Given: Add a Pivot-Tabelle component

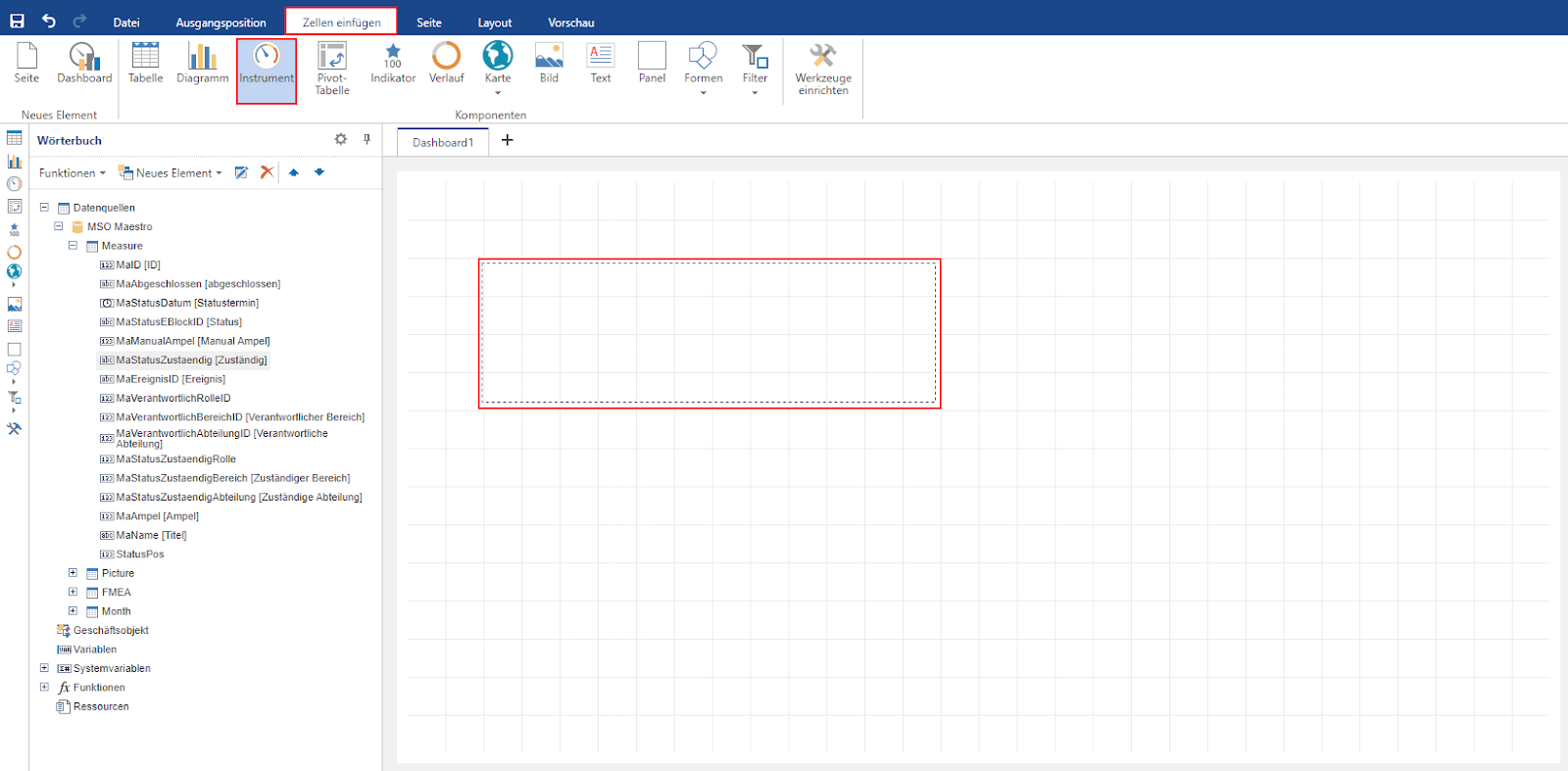Looking at the screenshot, I should tap(332, 69).
